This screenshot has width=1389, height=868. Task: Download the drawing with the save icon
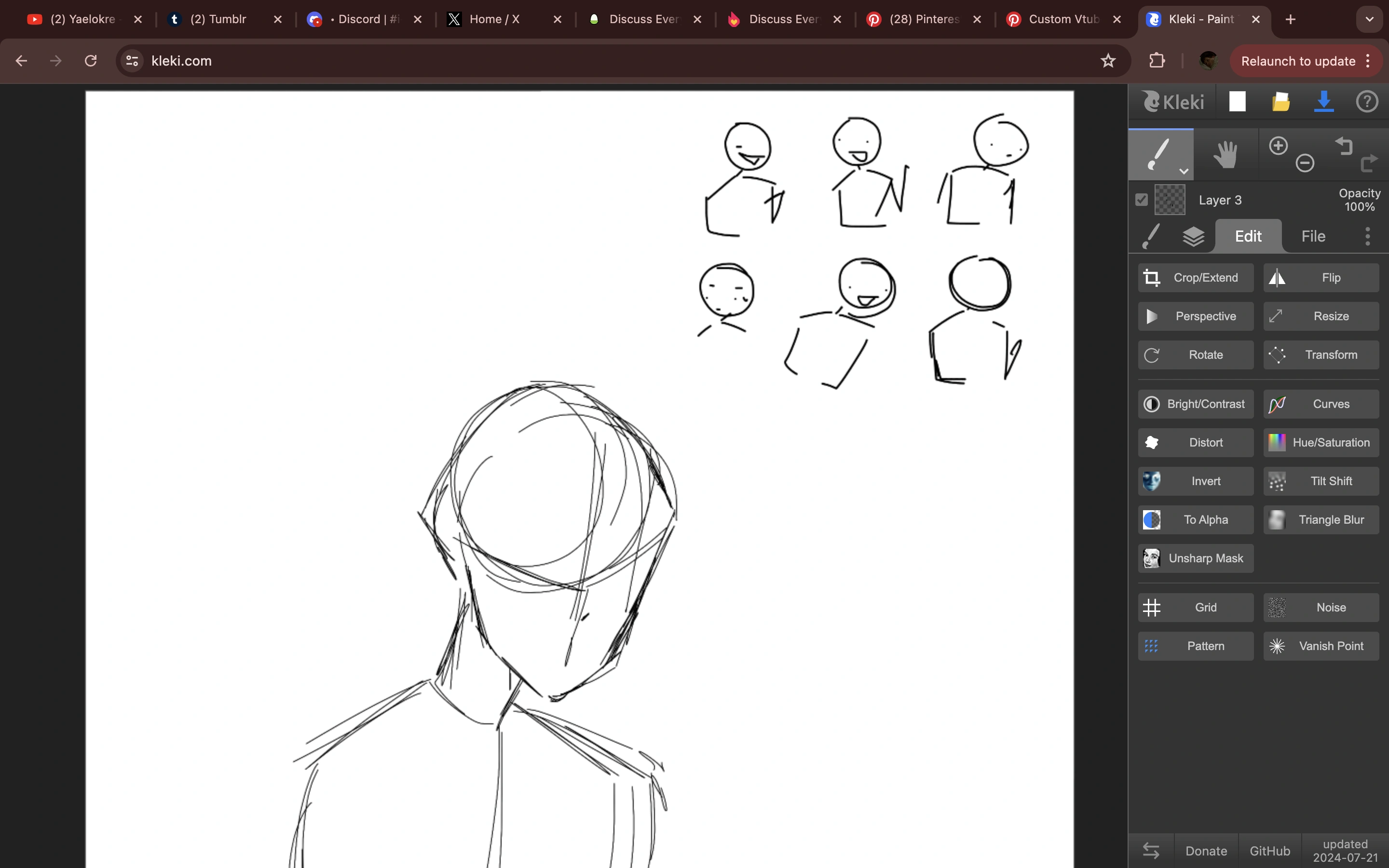(x=1324, y=102)
